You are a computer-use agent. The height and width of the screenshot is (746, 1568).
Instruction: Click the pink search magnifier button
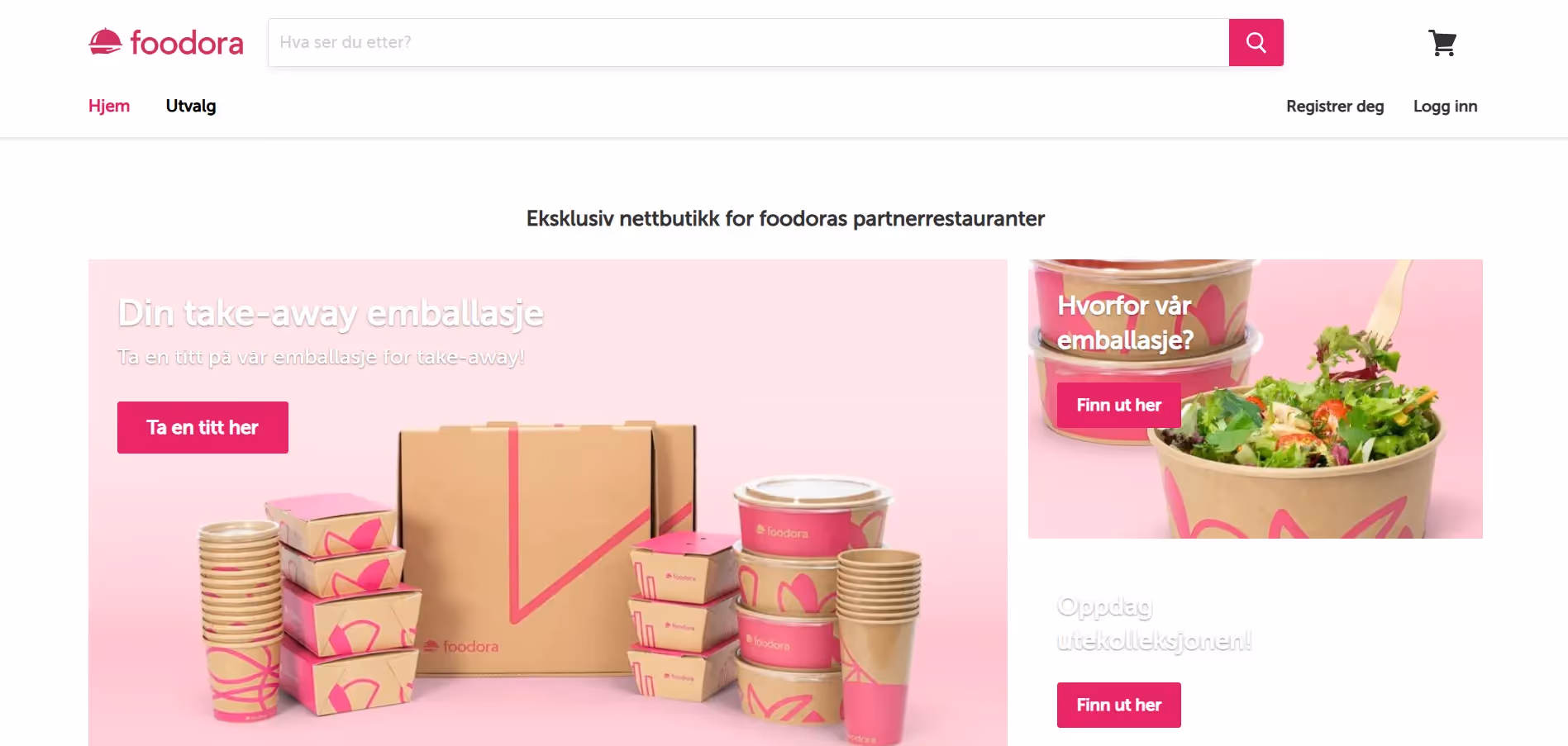(x=1256, y=42)
